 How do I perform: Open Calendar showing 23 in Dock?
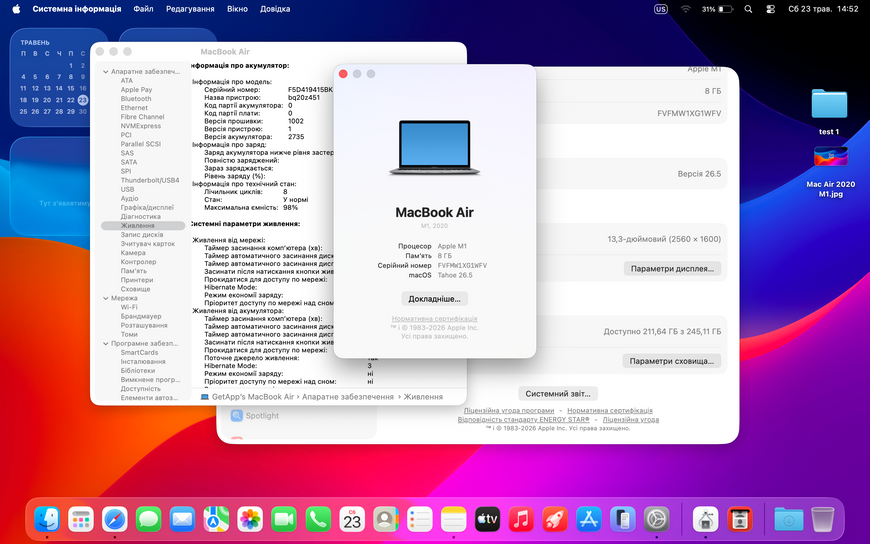click(352, 520)
